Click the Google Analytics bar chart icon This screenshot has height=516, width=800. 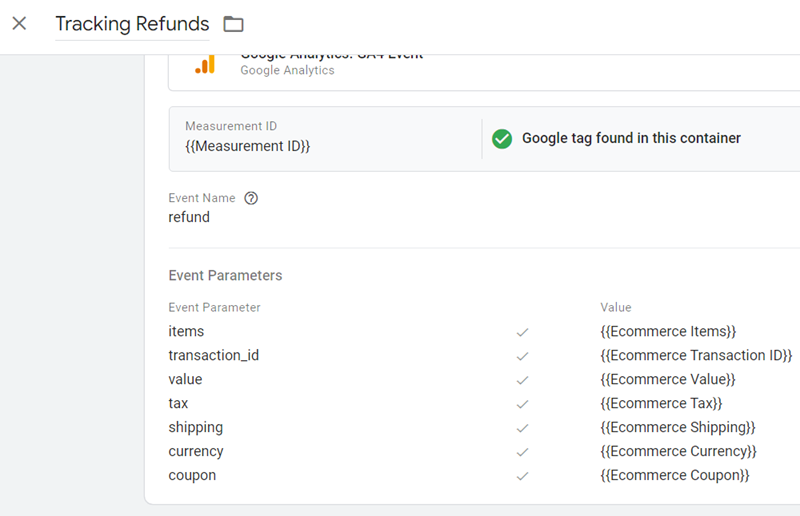[205, 65]
